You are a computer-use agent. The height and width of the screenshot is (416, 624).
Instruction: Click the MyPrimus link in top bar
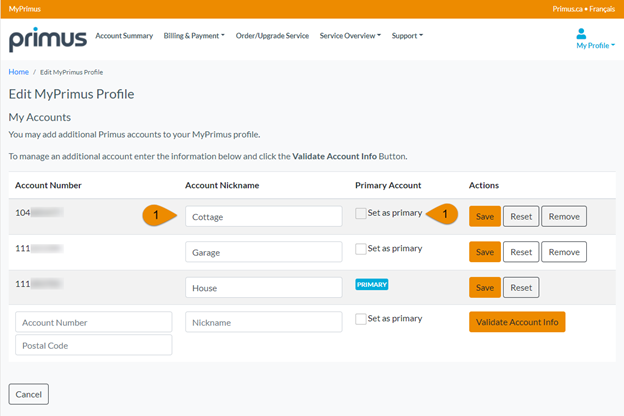pos(25,9)
